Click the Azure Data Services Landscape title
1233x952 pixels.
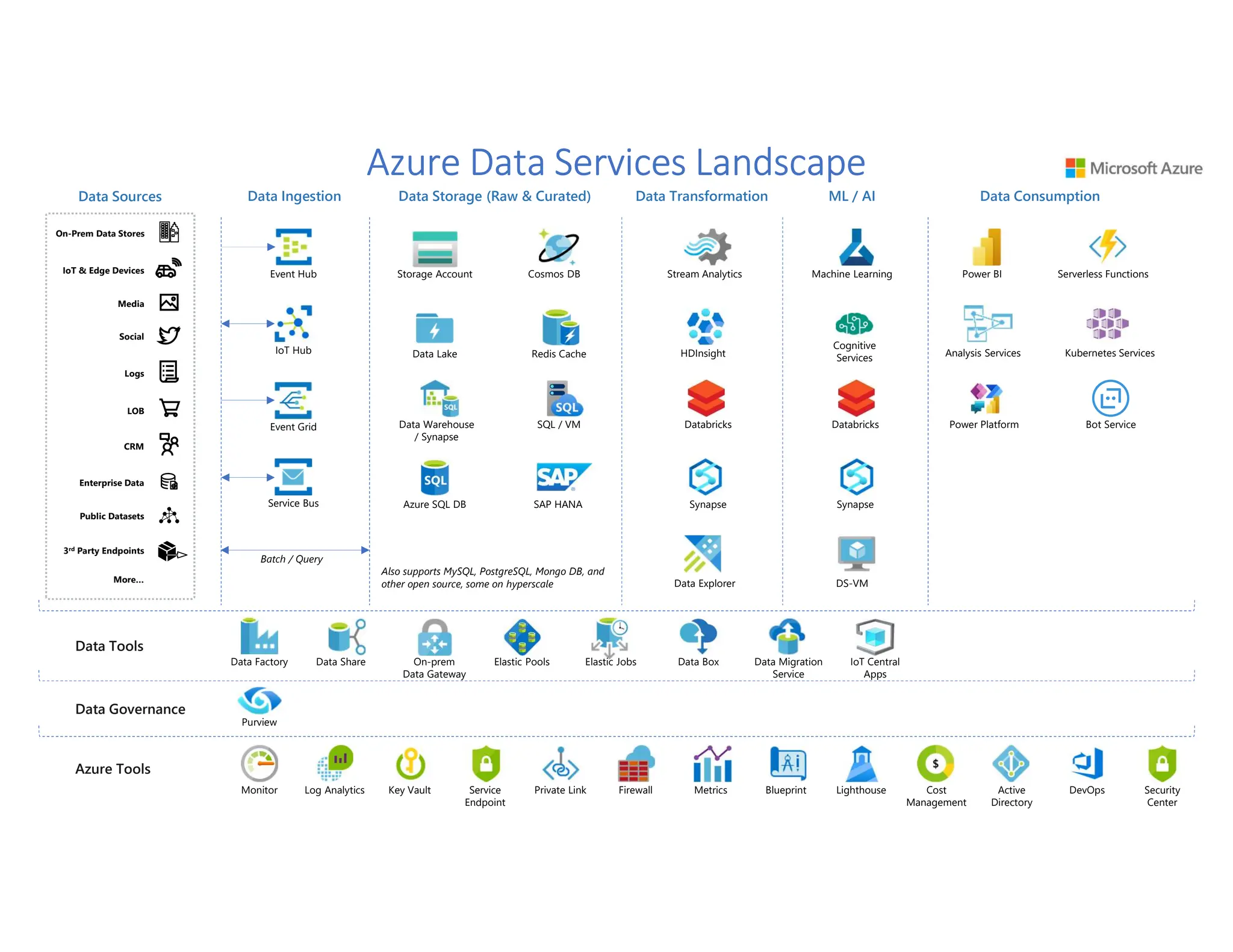tap(616, 162)
